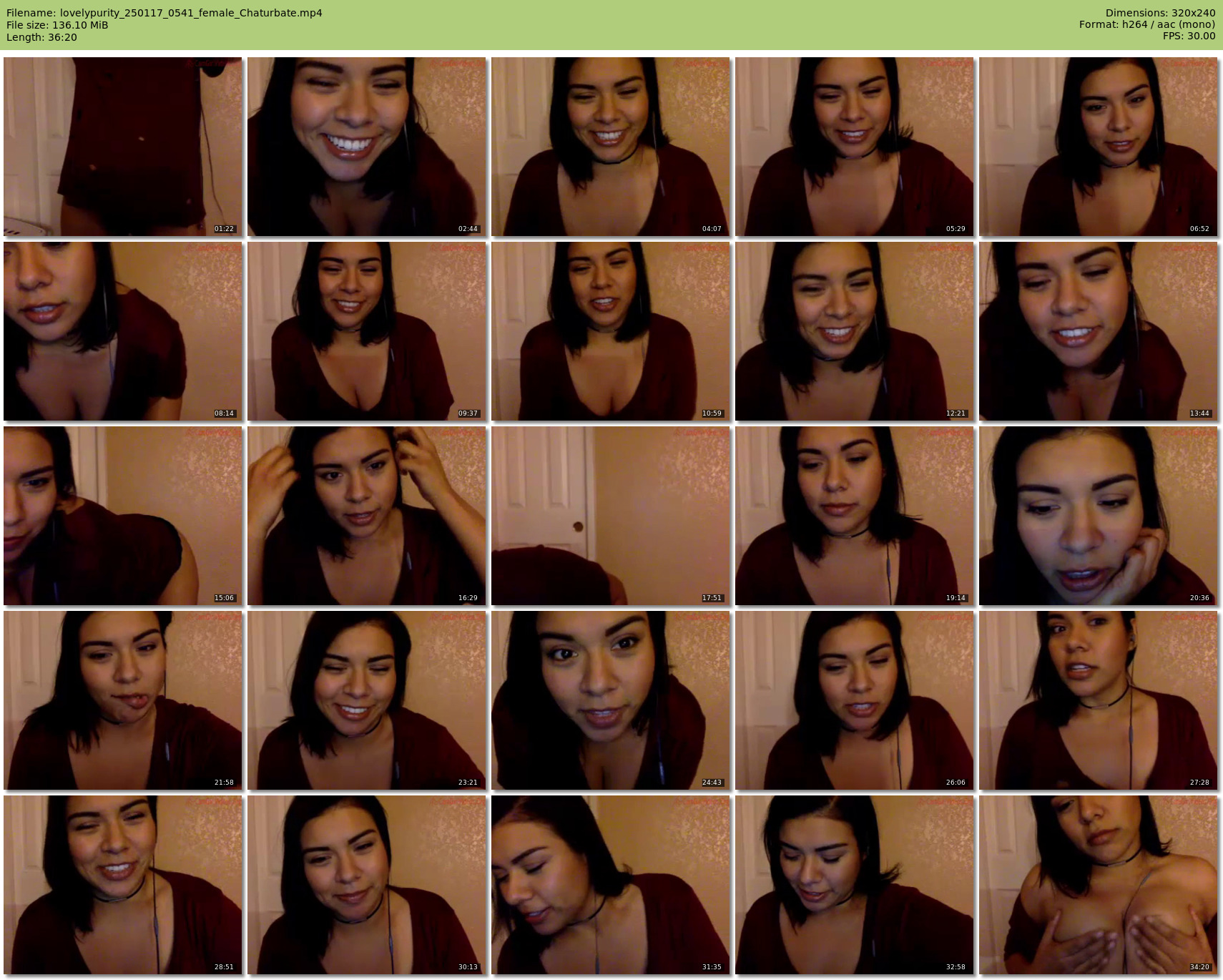Viewport: 1223px width, 980px height.
Task: Click the File size line reading 136.10 MiB
Action: [x=57, y=25]
